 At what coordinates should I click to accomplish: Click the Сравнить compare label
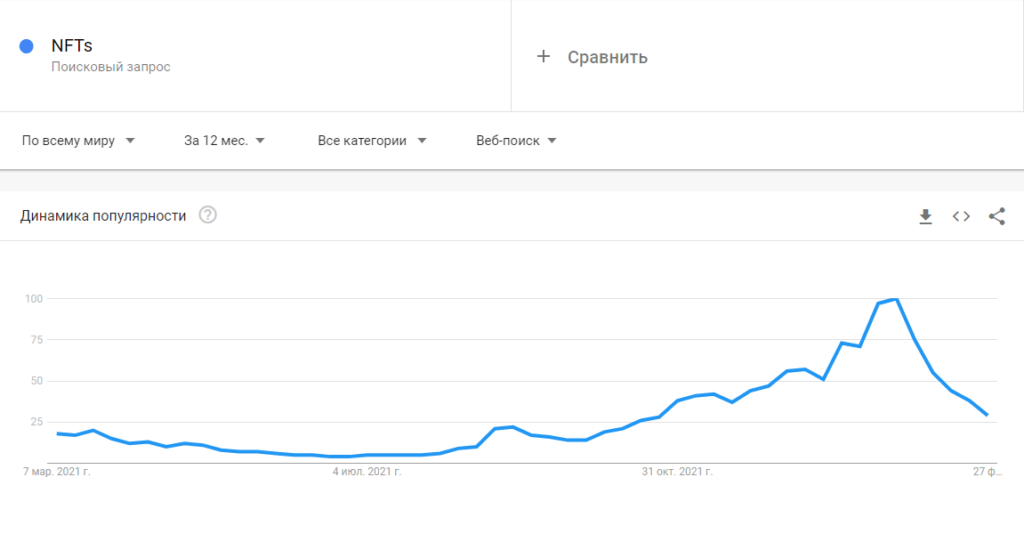[x=607, y=57]
